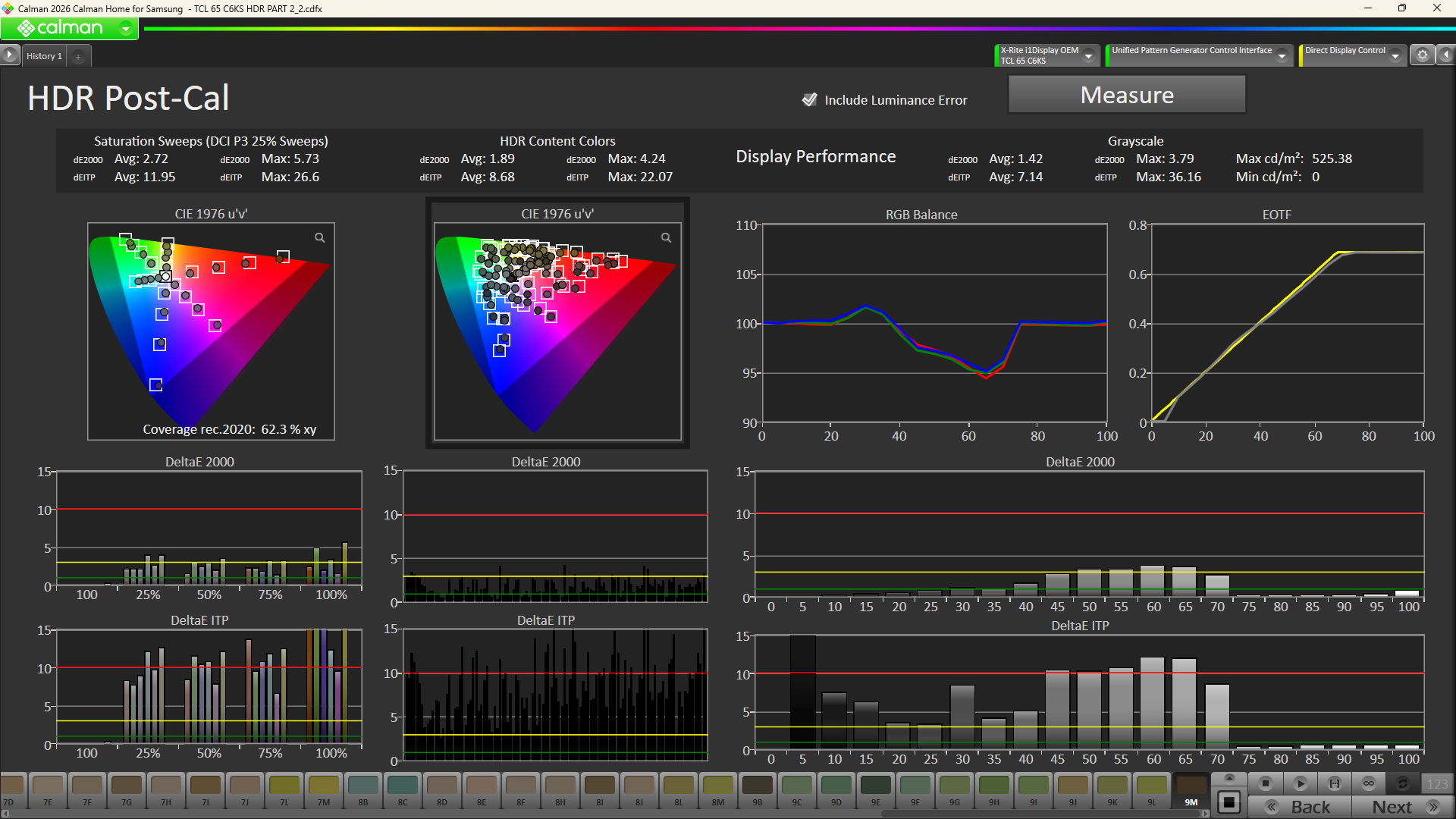Viewport: 1456px width, 819px height.
Task: Toggle the large square pattern window button
Action: click(1229, 802)
